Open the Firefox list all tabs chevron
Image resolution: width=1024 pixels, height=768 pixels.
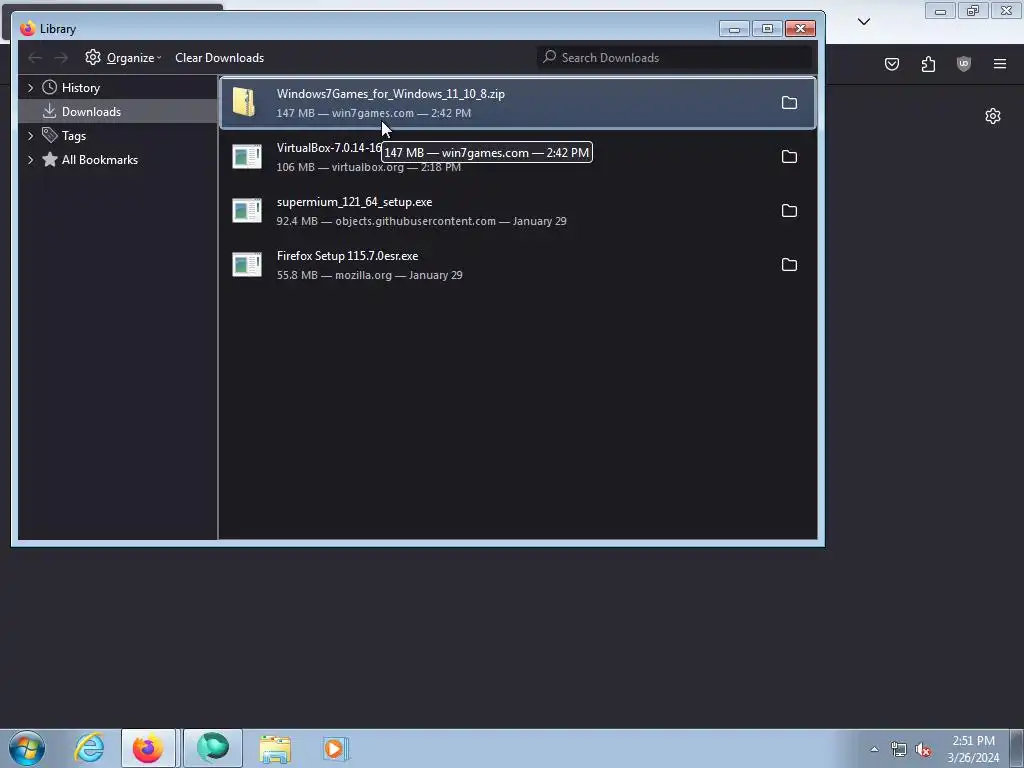coord(864,22)
